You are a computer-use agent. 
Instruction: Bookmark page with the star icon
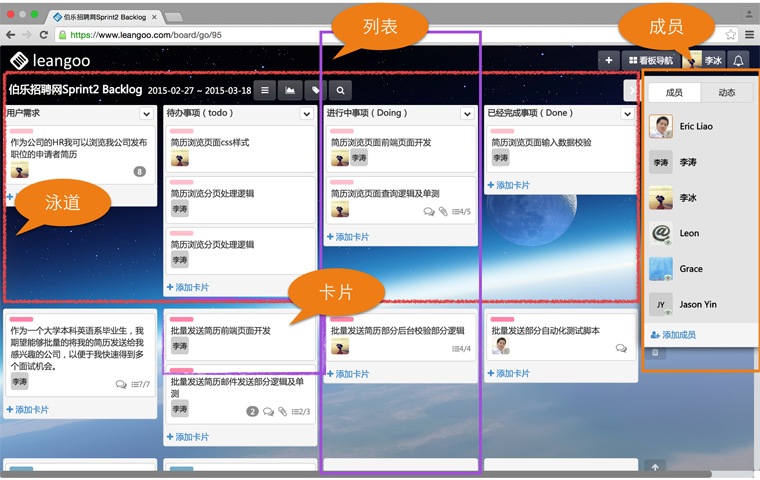(x=731, y=35)
